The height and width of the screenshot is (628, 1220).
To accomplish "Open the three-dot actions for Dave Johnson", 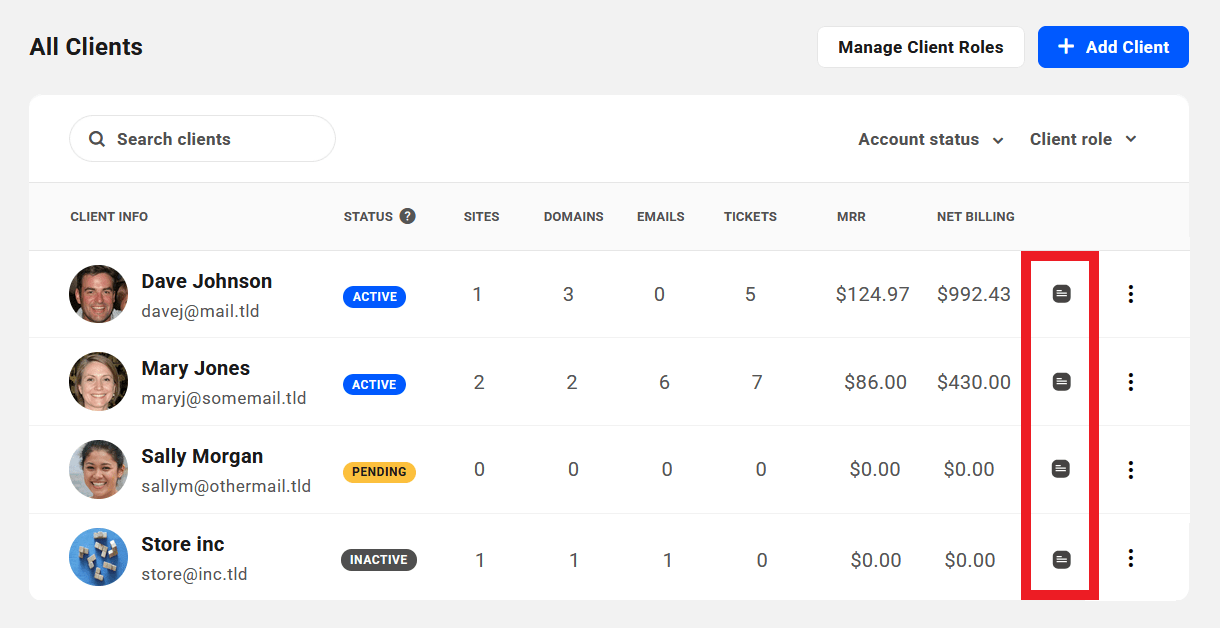I will (1131, 294).
